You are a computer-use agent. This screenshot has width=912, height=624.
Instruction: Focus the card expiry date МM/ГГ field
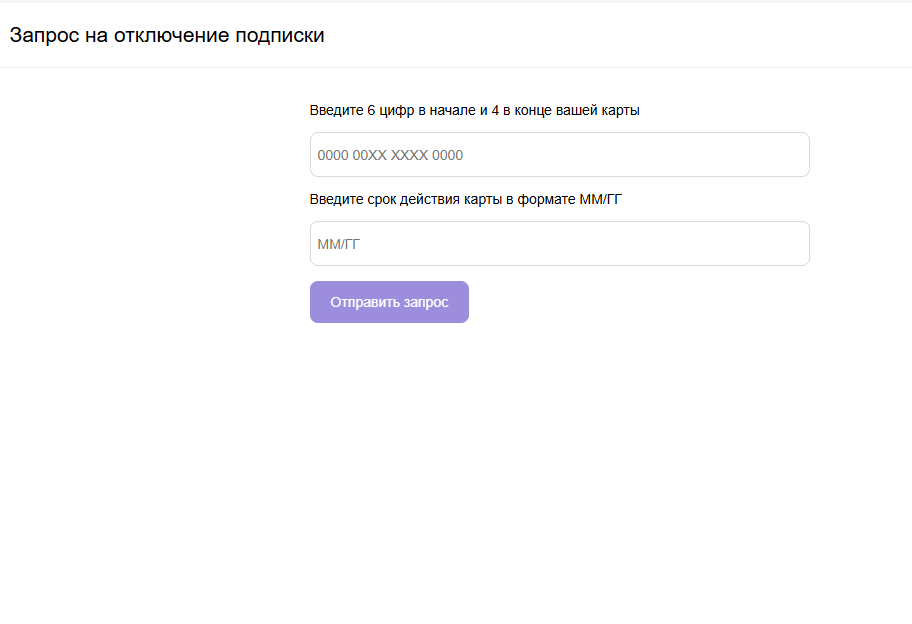(x=559, y=244)
